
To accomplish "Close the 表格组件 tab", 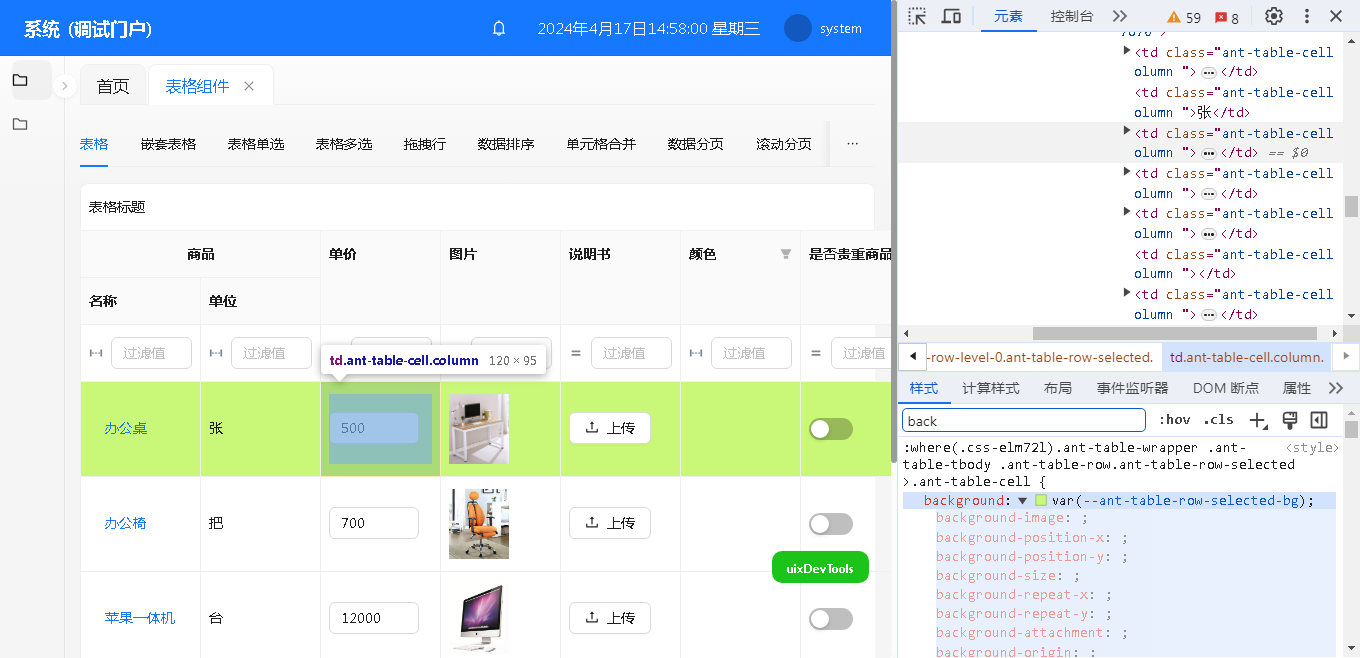I will 249,86.
